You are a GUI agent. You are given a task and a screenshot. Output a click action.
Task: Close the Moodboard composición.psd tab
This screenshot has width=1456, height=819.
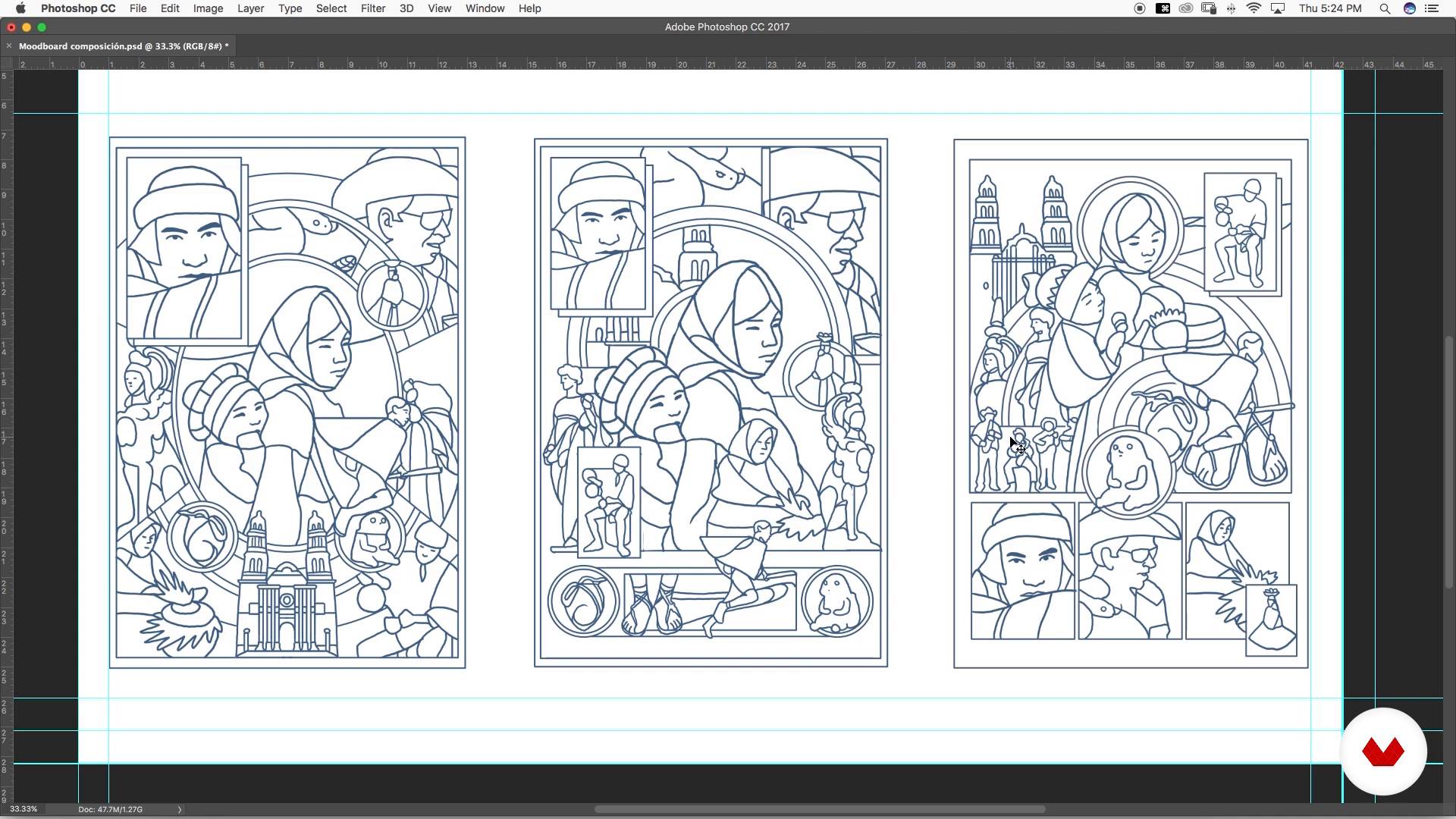pyautogui.click(x=9, y=46)
